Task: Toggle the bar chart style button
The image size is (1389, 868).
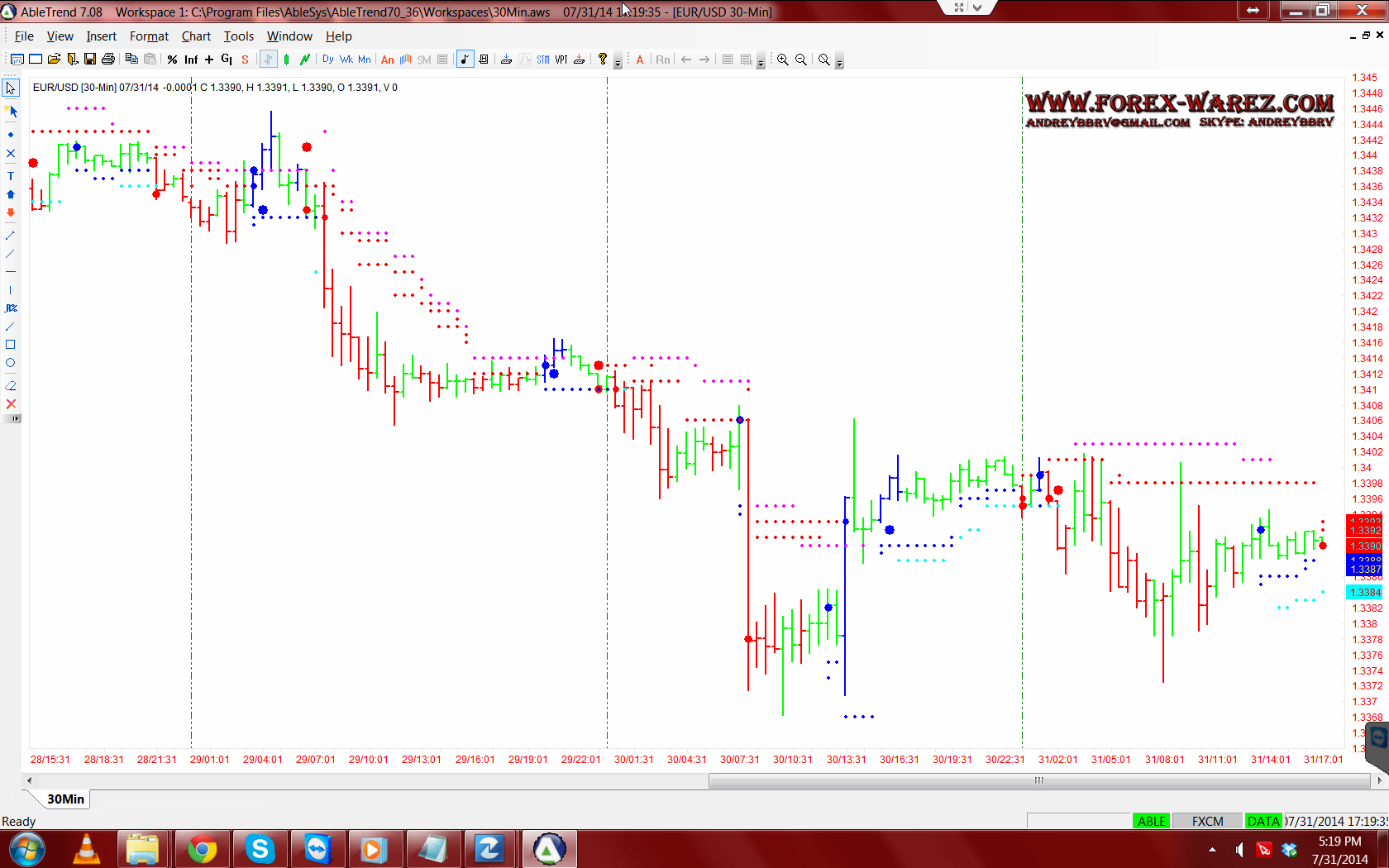Action: tap(268, 60)
